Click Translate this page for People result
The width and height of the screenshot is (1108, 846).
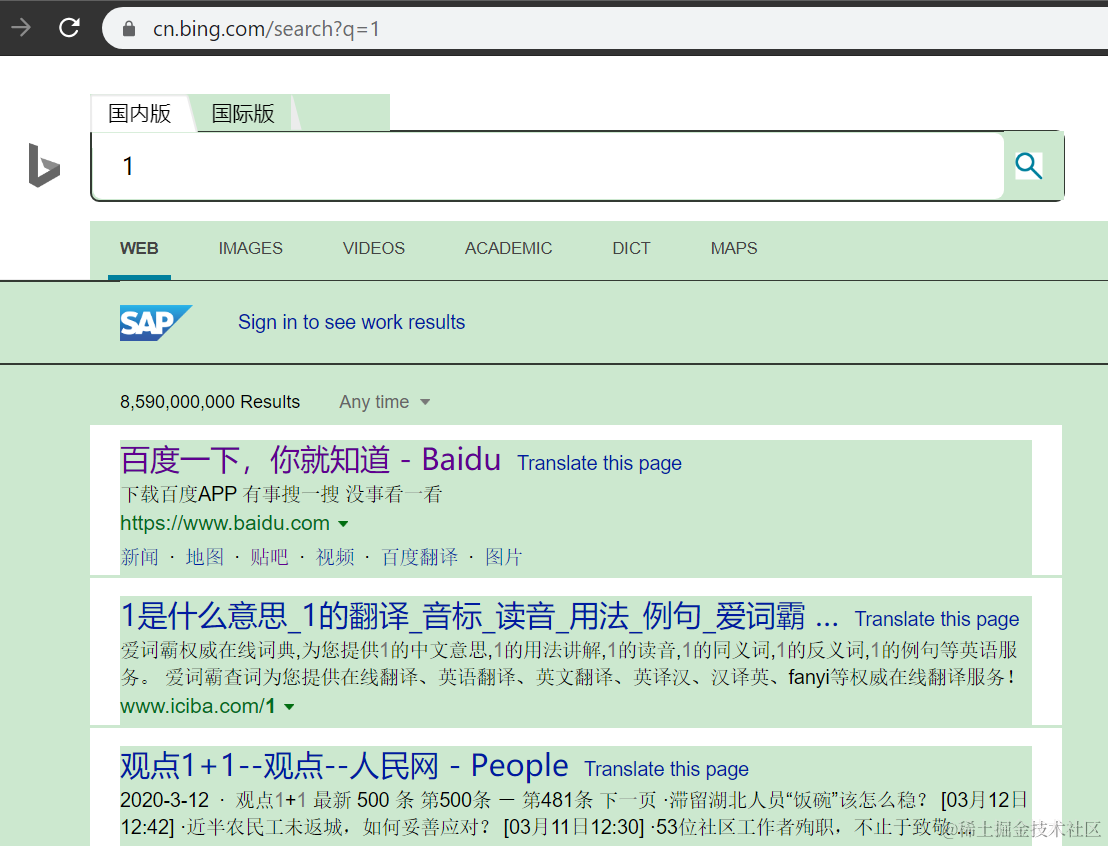point(666,769)
